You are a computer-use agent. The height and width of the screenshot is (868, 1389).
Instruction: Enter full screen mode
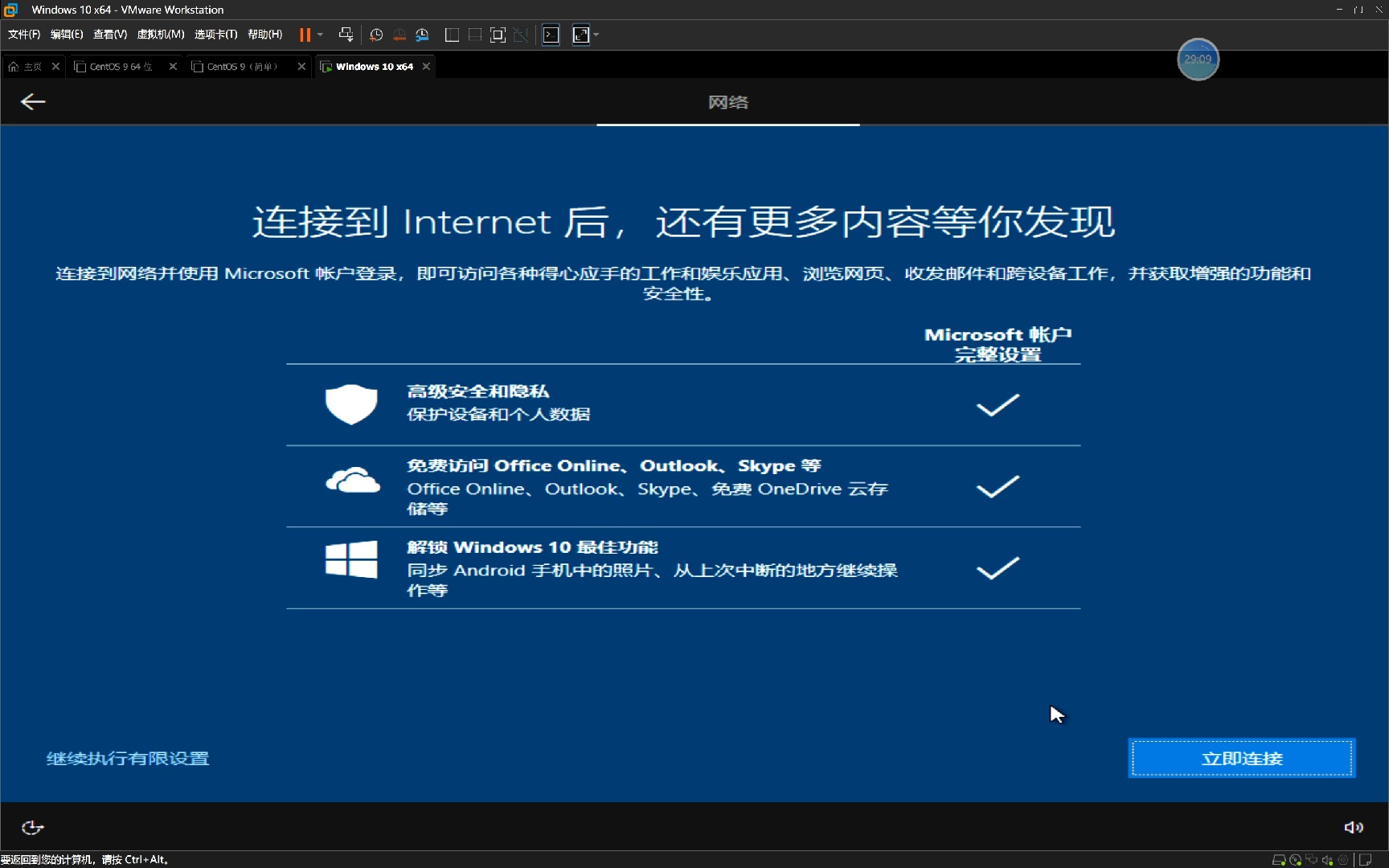(497, 35)
